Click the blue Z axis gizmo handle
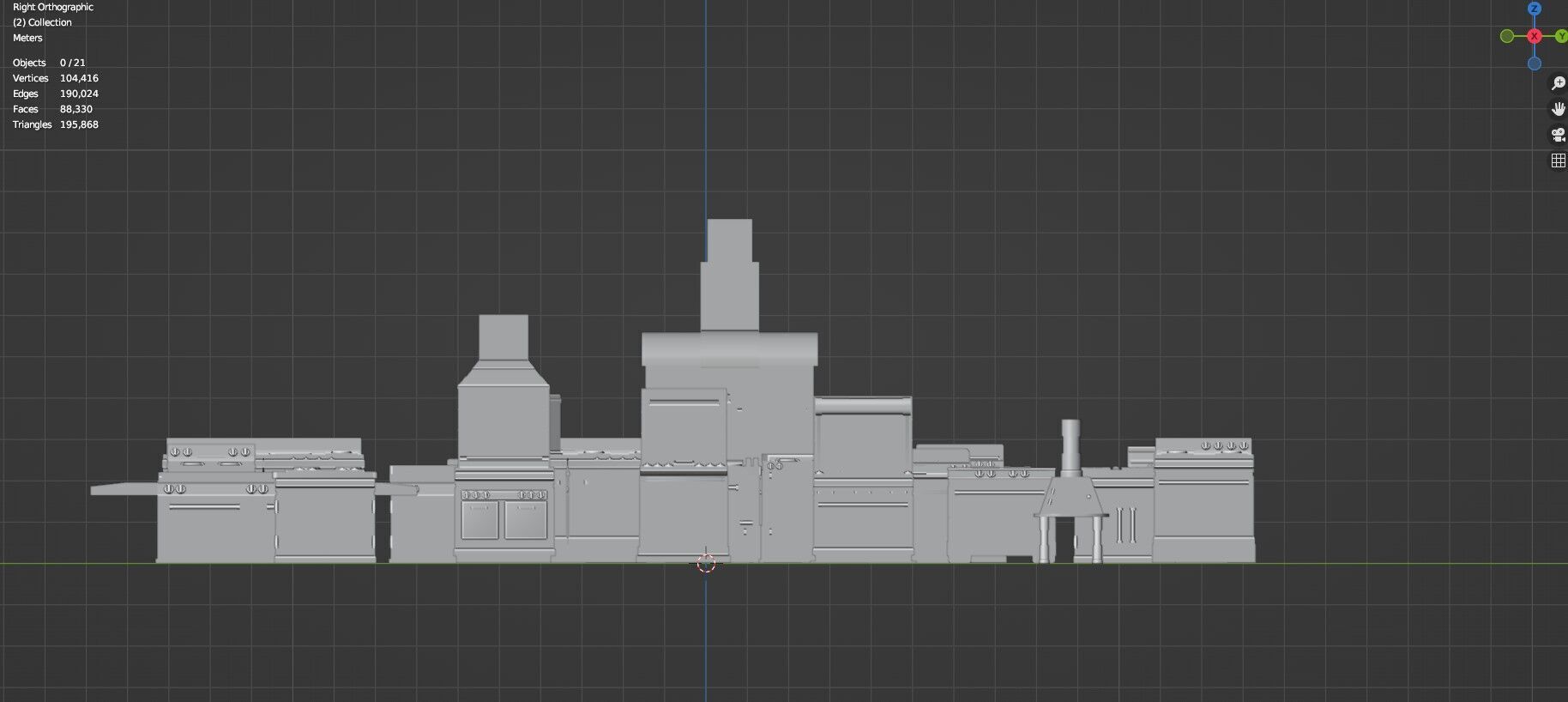Screen dimensions: 1568x702 click(x=1535, y=9)
